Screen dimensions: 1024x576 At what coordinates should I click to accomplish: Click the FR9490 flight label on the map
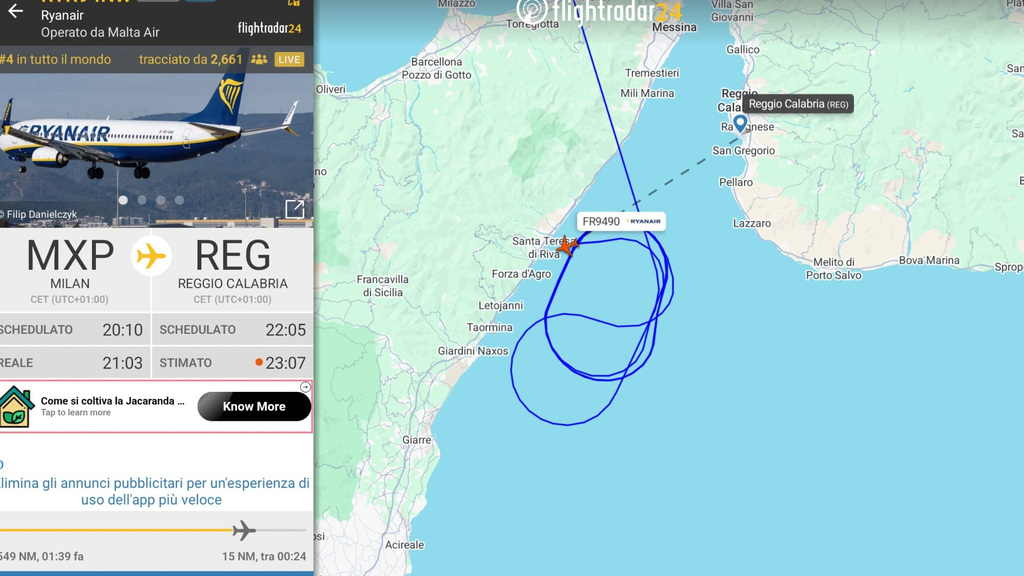pos(621,221)
